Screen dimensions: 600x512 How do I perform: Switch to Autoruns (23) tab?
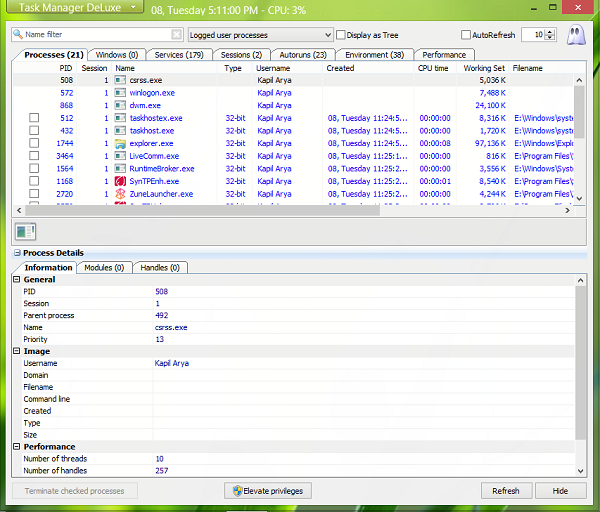(303, 55)
